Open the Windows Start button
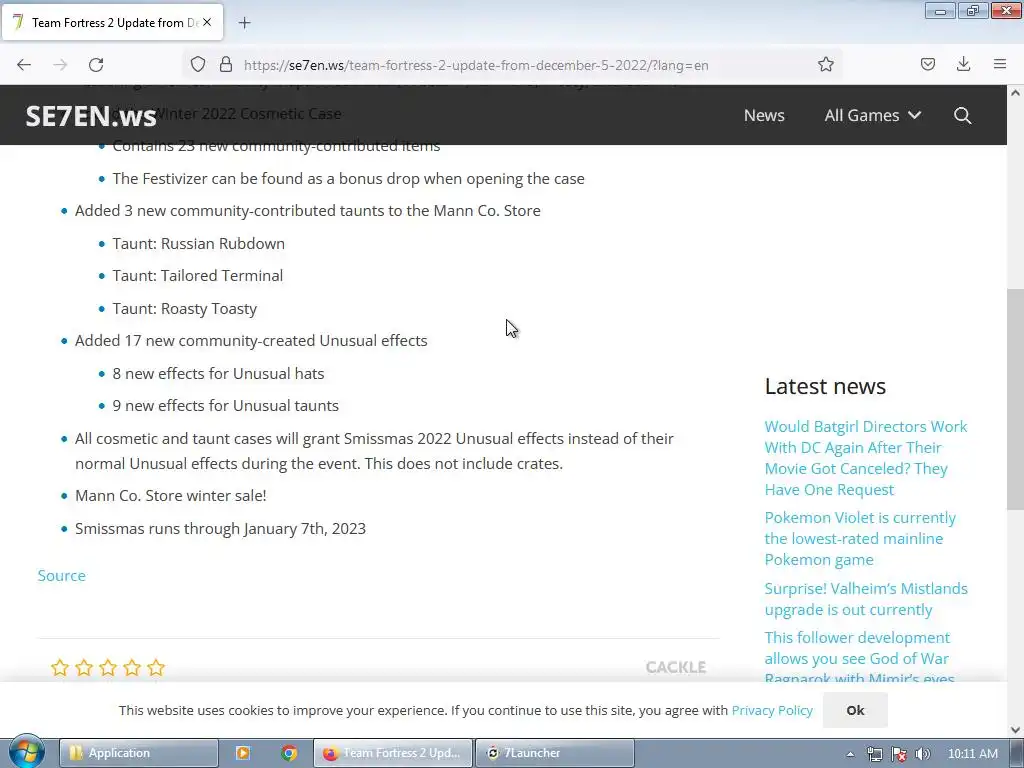The image size is (1024, 768). (x=27, y=752)
